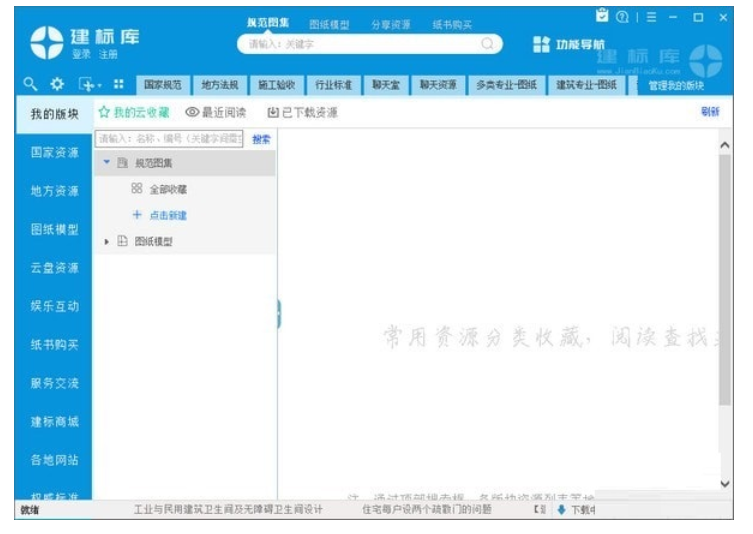Open settings gear icon in toolbar

point(57,85)
